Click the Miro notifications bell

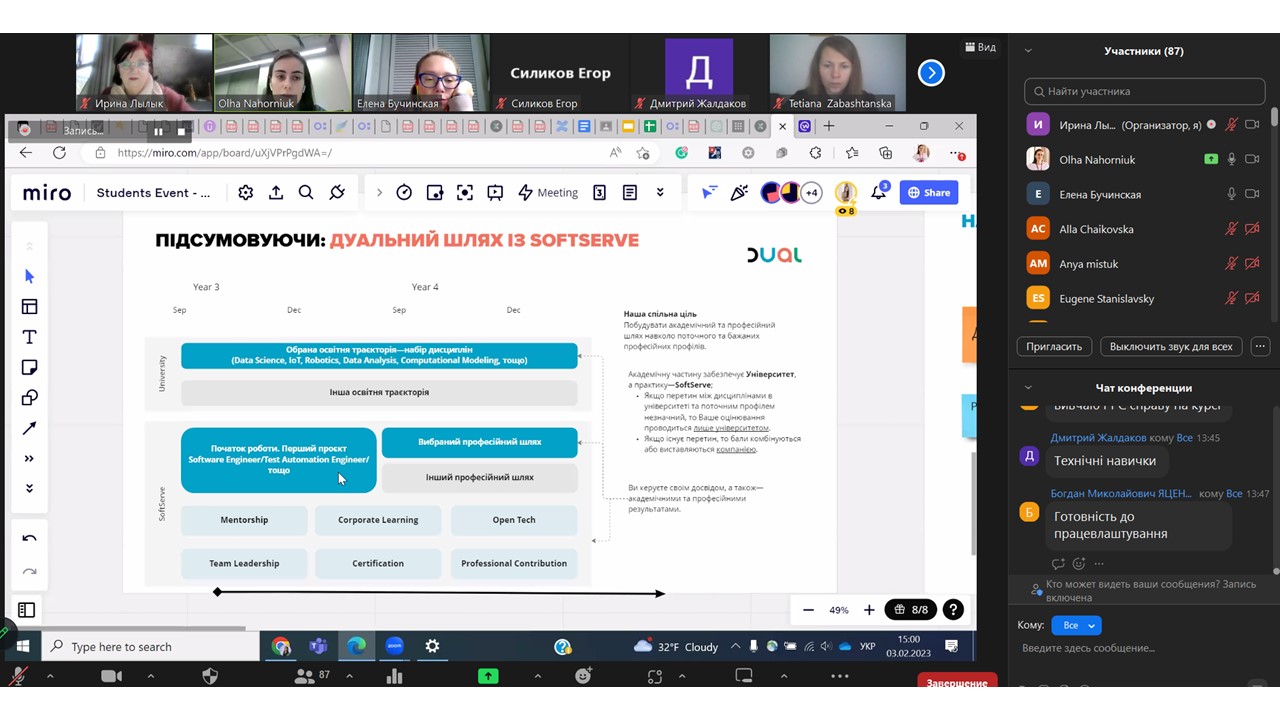click(878, 193)
